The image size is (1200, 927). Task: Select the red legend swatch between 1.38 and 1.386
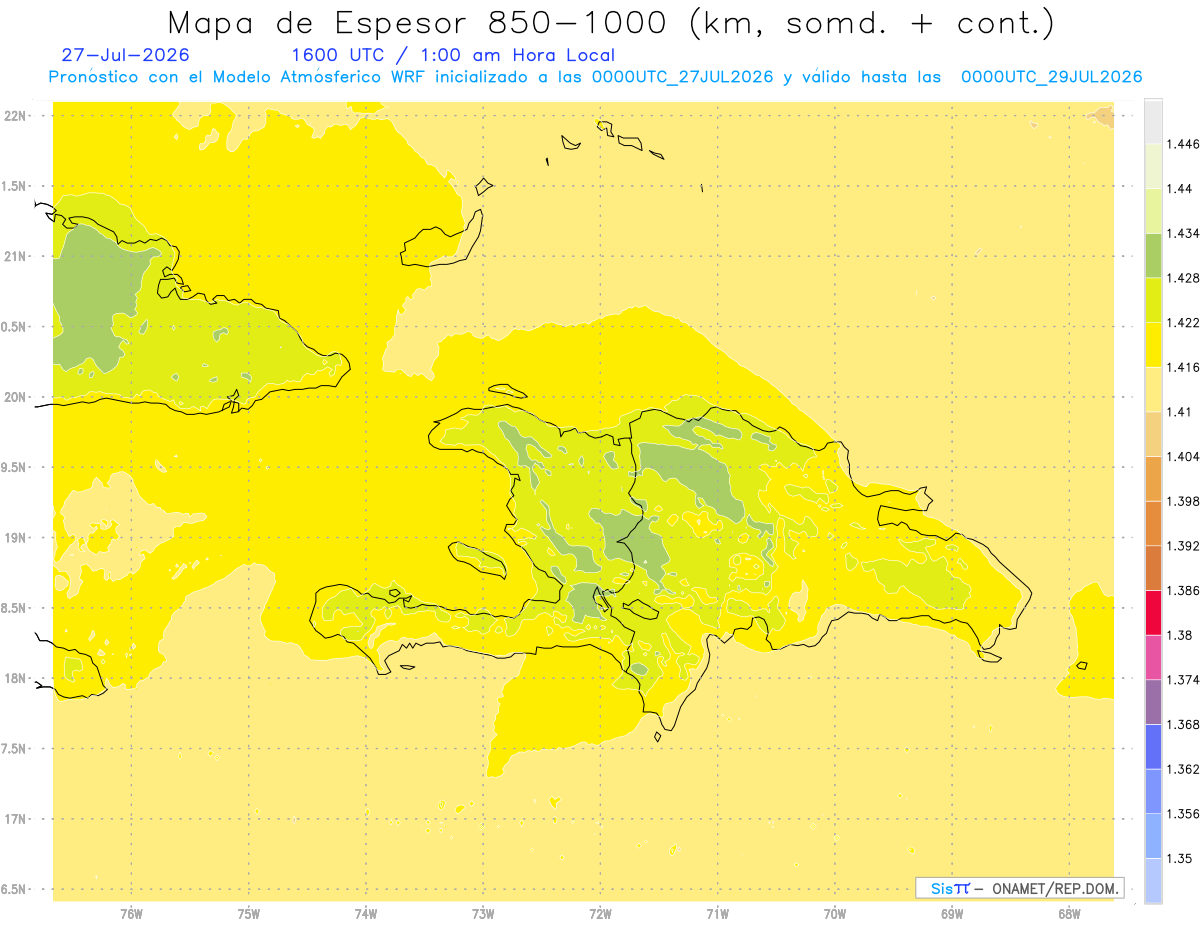pyautogui.click(x=1153, y=613)
